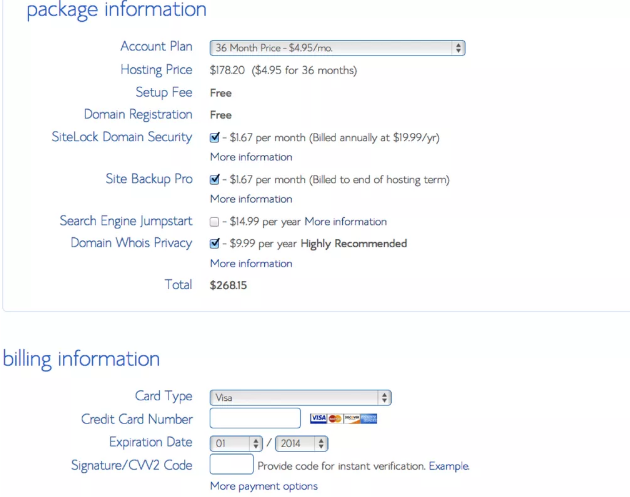Open More information under Site Backup Pro
Image resolution: width=630 pixels, height=497 pixels.
[251, 199]
